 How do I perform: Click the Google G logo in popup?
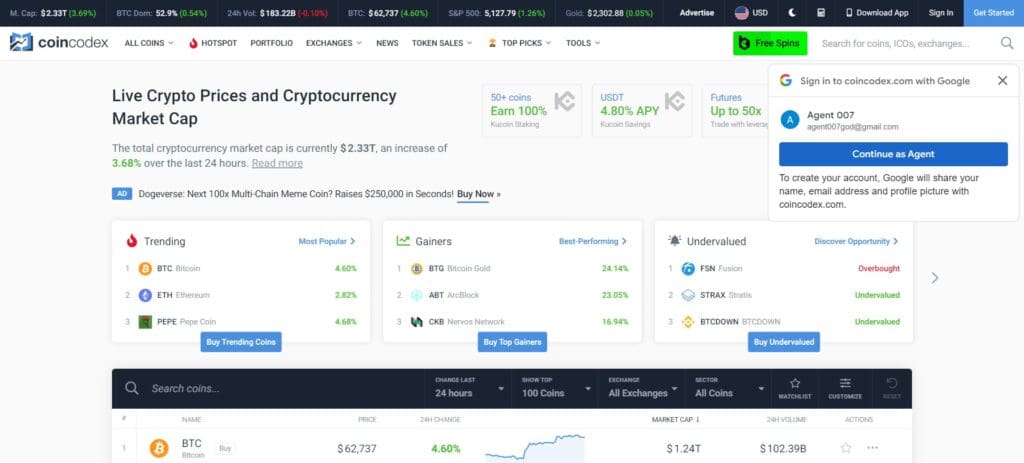coord(786,80)
